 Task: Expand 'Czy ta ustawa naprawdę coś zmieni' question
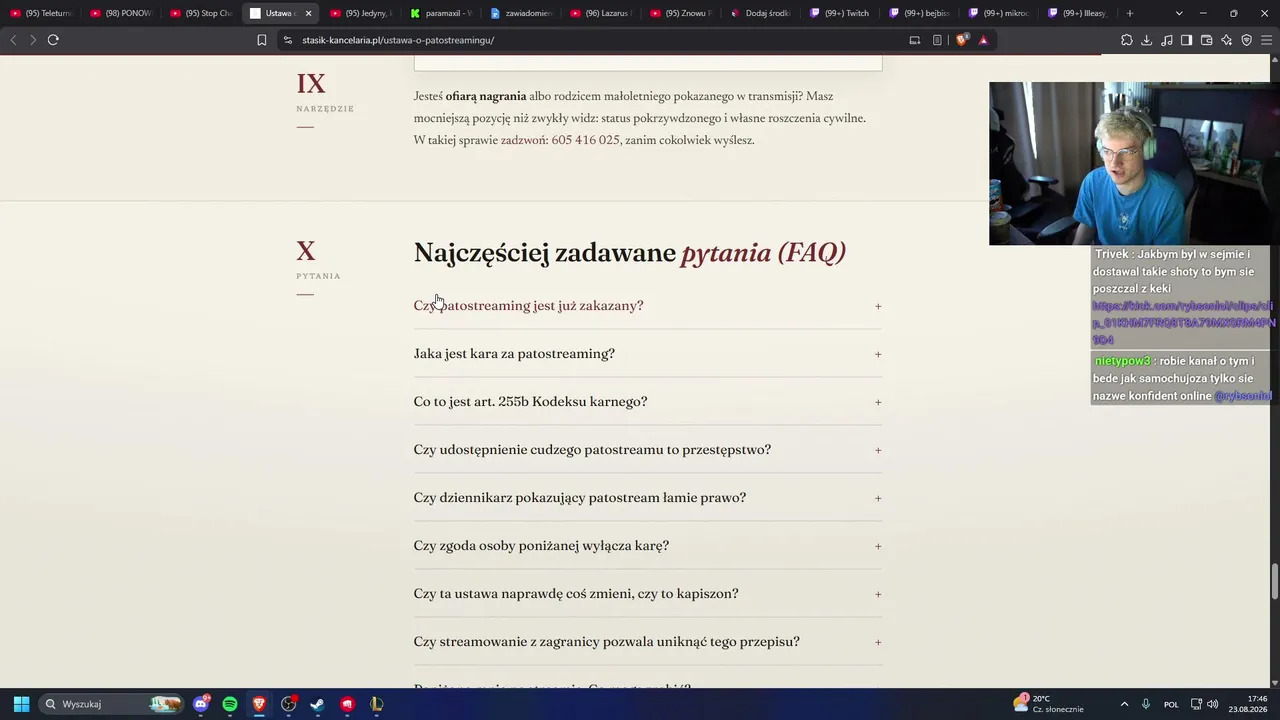pos(648,594)
